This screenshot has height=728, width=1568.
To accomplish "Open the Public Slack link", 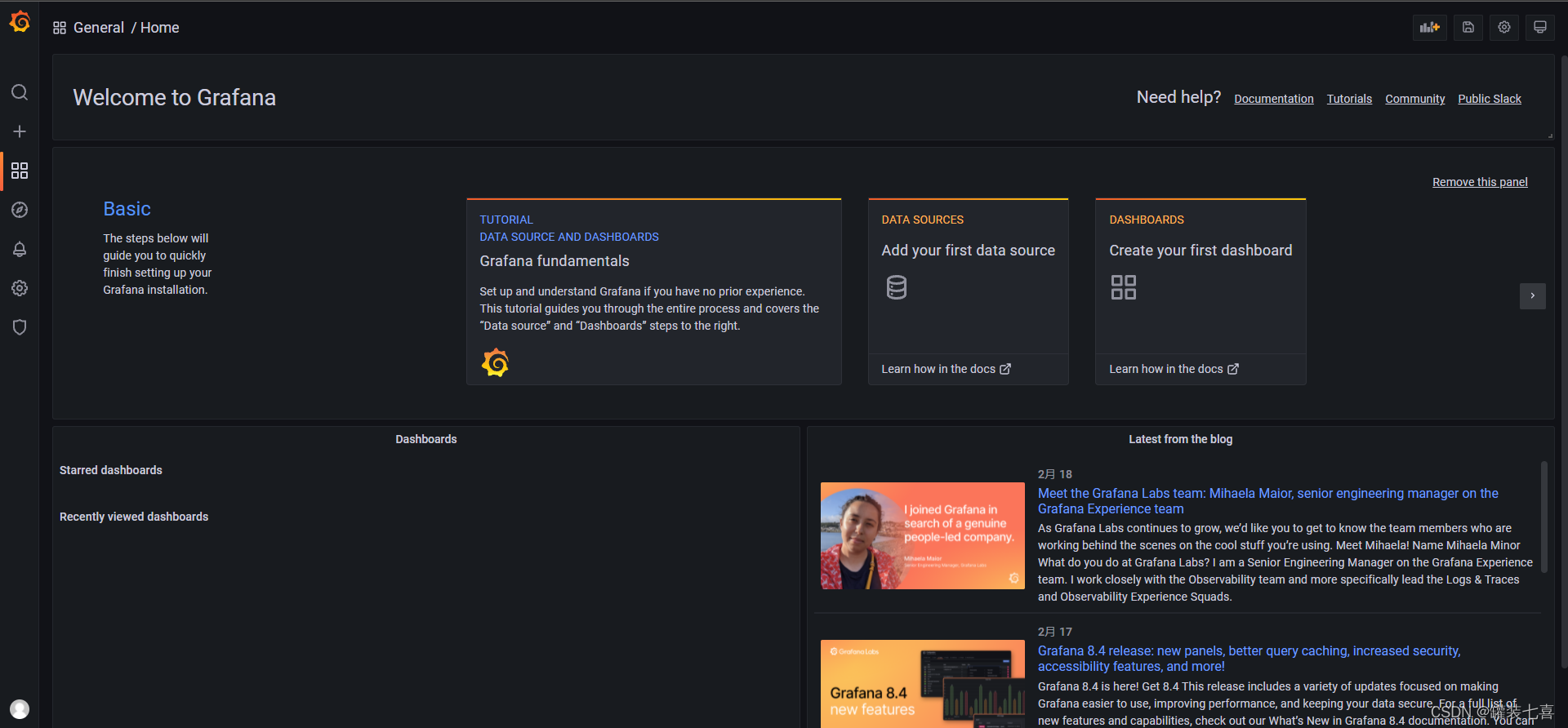I will (x=1490, y=99).
